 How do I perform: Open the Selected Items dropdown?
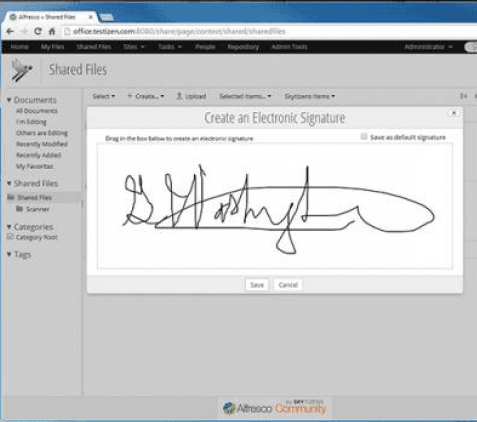coord(245,96)
